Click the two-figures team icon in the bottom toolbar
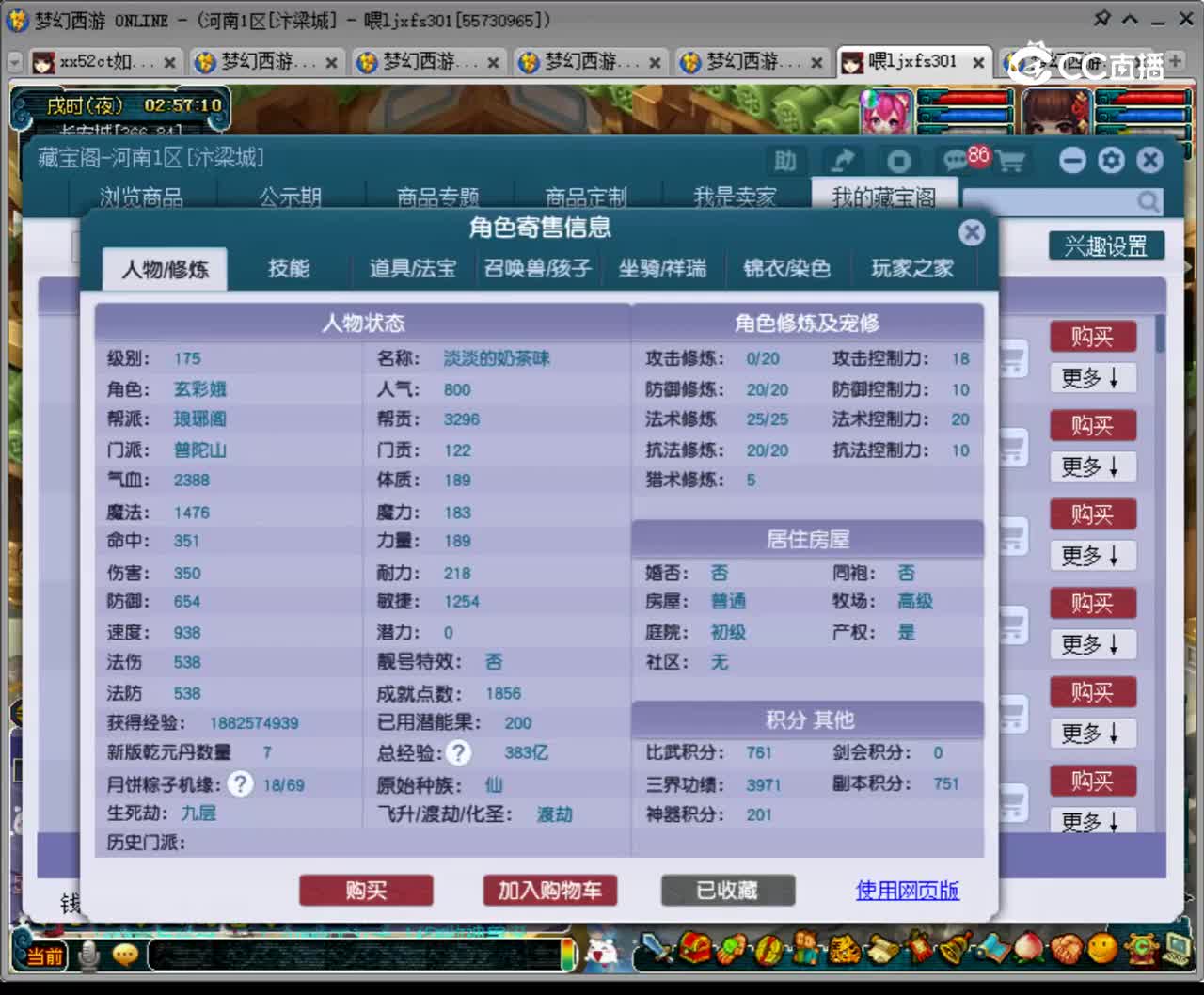The image size is (1204, 995). tap(805, 949)
